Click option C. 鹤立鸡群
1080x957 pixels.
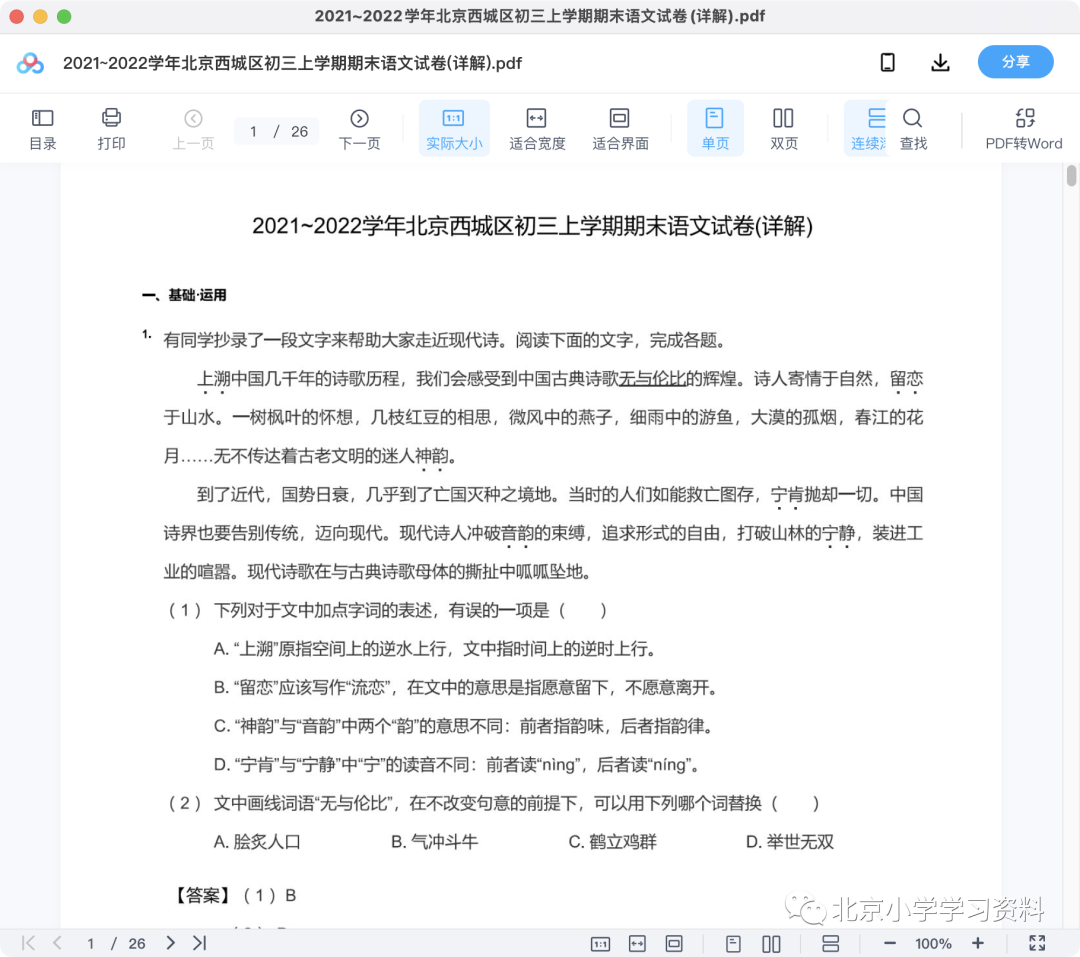click(x=613, y=842)
